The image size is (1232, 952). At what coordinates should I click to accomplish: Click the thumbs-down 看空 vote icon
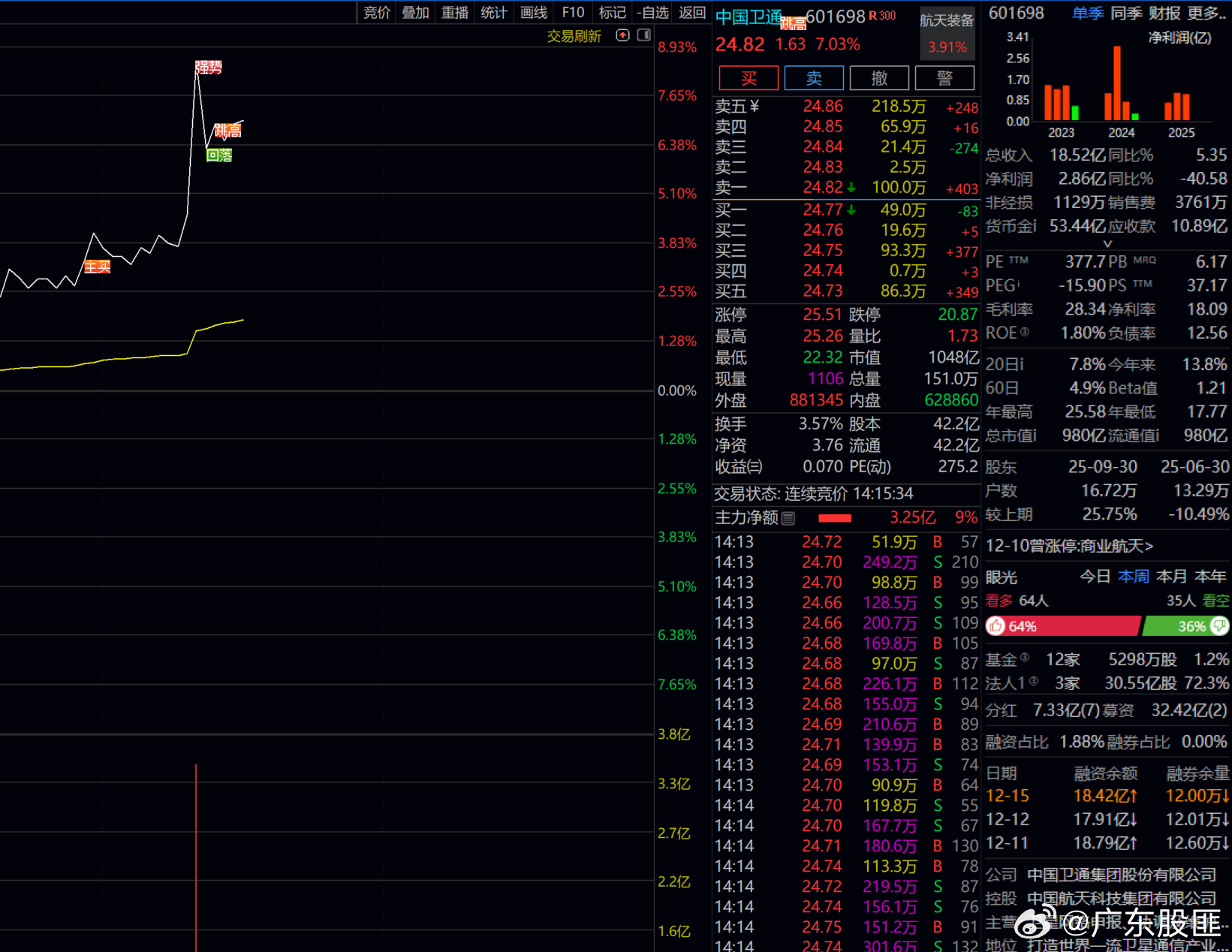1219,626
